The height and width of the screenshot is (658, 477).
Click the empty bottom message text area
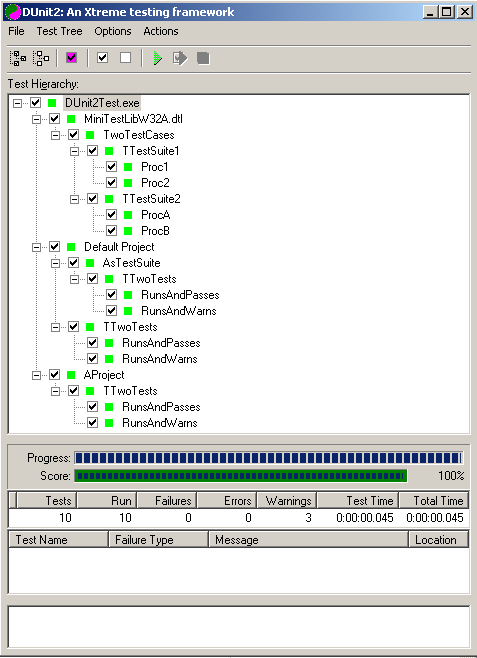[239, 627]
